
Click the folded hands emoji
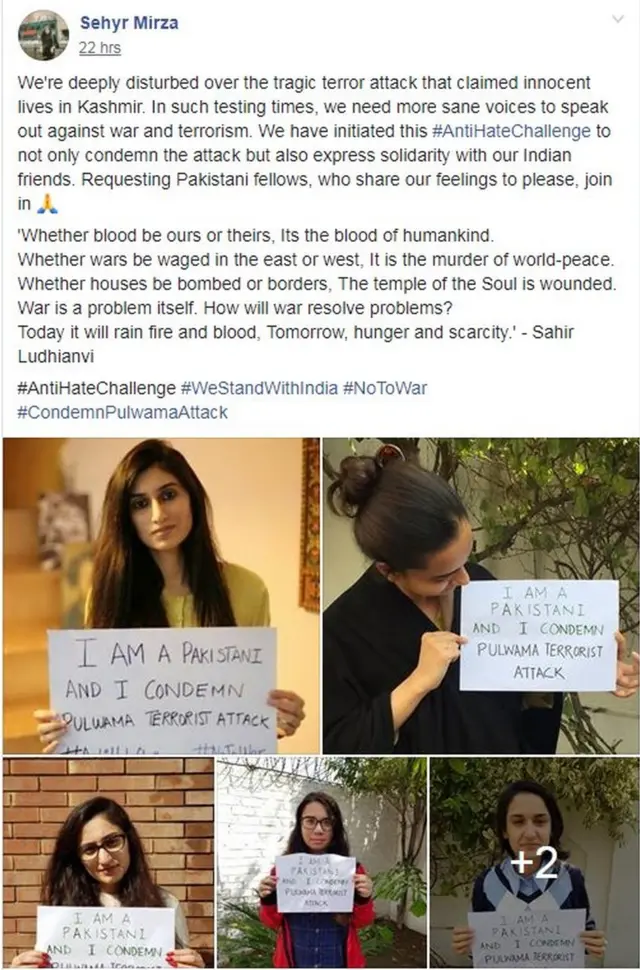[47, 204]
